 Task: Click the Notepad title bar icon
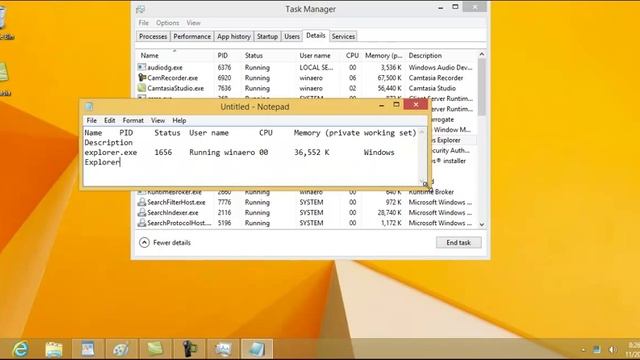coord(89,107)
